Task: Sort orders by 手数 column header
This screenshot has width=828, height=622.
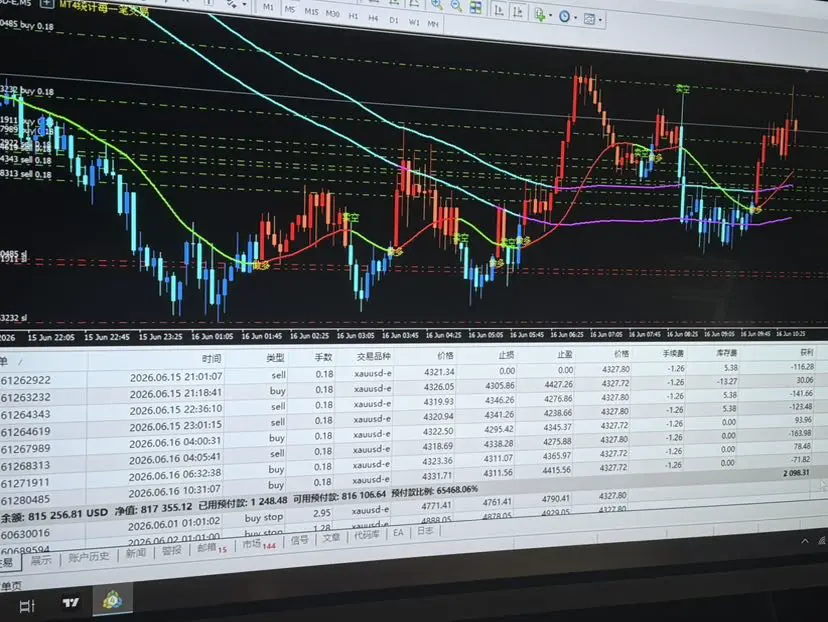Action: pos(323,357)
